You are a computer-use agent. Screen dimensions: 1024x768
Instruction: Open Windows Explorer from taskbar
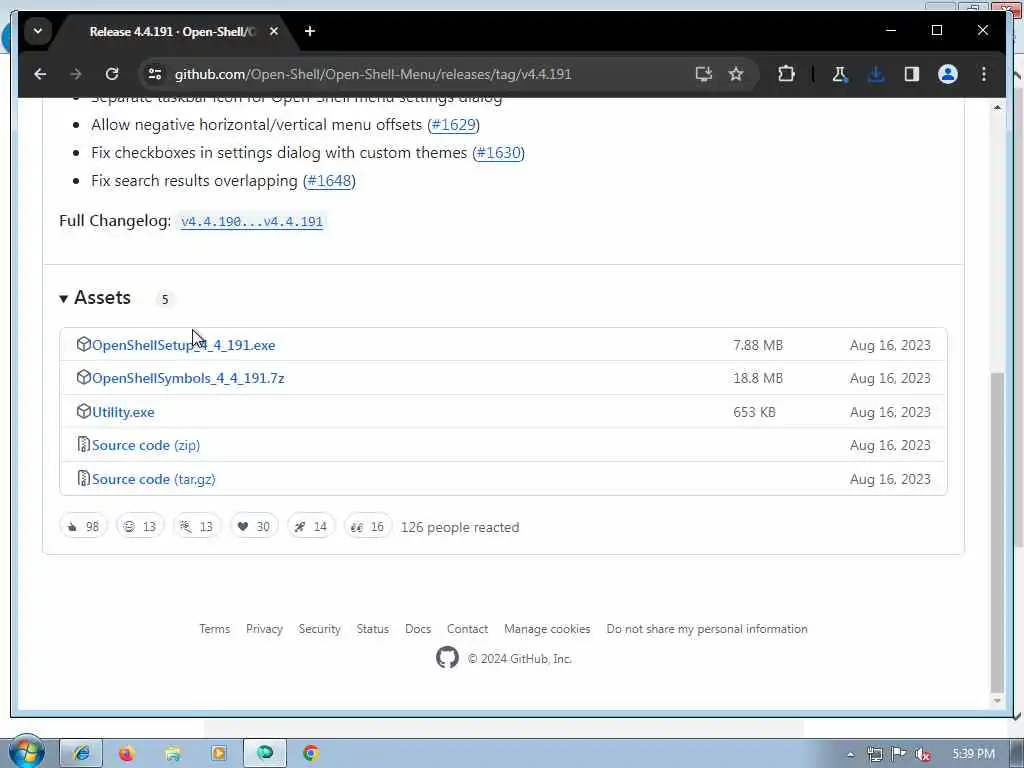(172, 754)
